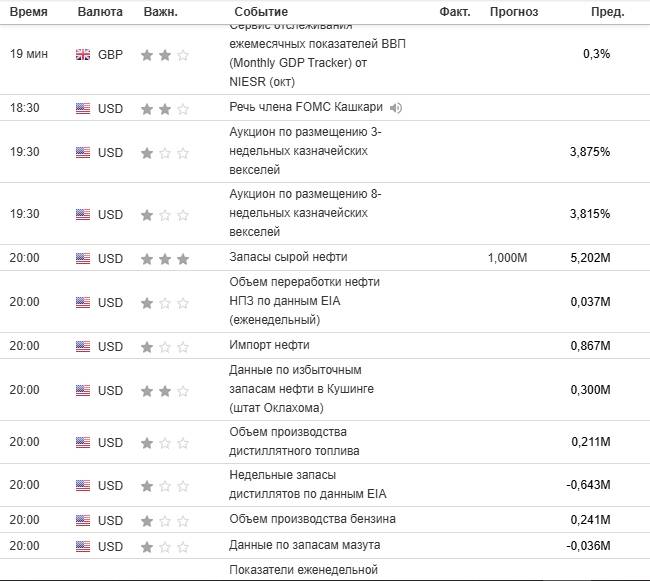The width and height of the screenshot is (650, 581).
Task: Open the Объем производства бензина event
Action: (312, 519)
